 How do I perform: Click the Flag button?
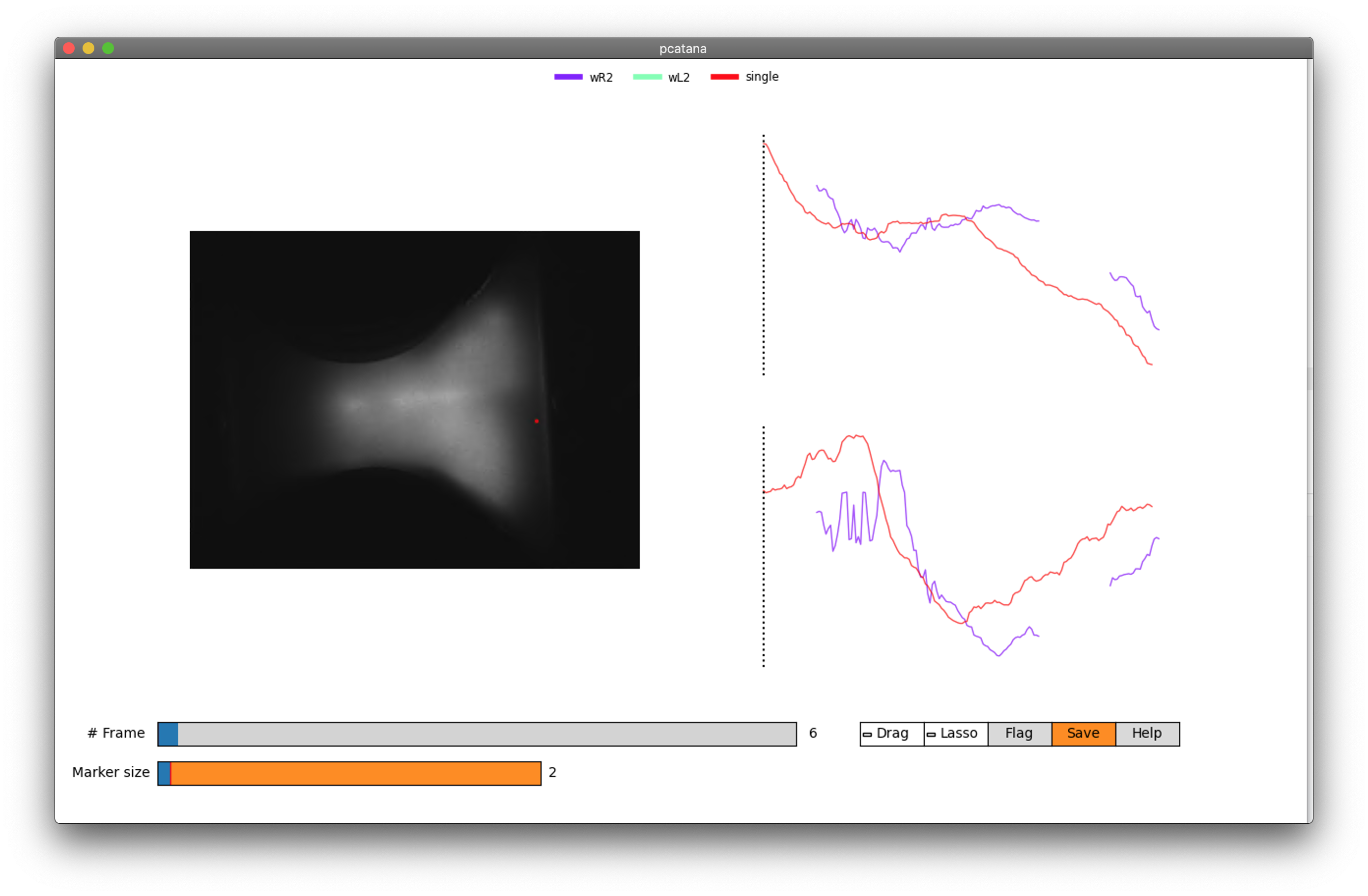point(1019,734)
